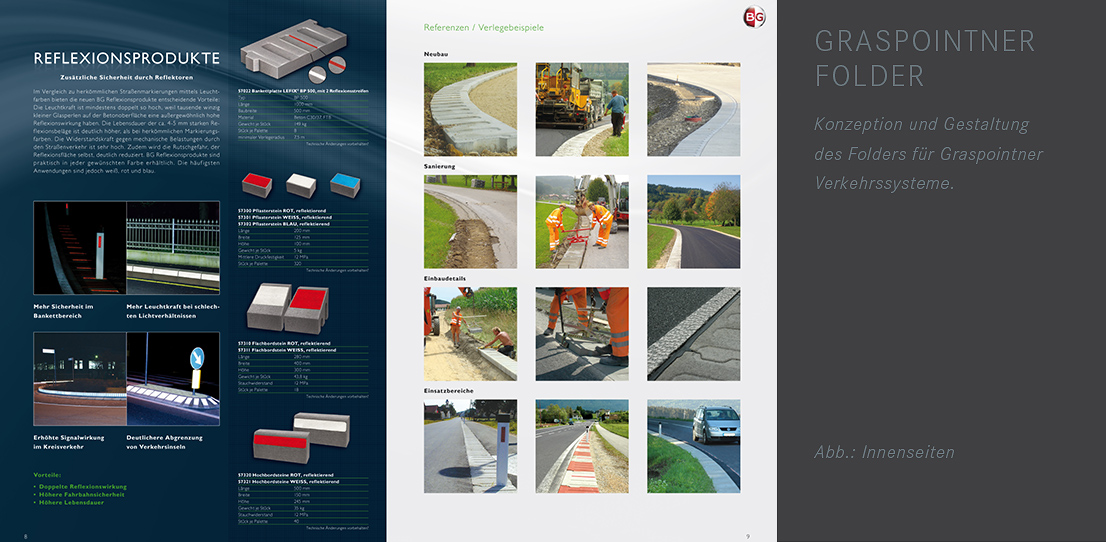Click the 'Abb.: Innenseiten' caption
Image resolution: width=1106 pixels, height=542 pixels.
pyautogui.click(x=885, y=452)
